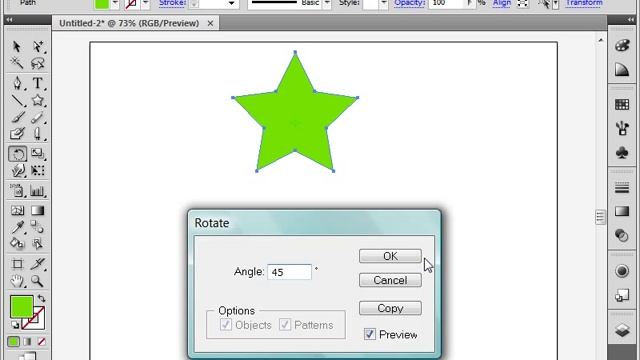The image size is (640, 360).
Task: Select the Line Segment tool
Action: click(x=17, y=100)
